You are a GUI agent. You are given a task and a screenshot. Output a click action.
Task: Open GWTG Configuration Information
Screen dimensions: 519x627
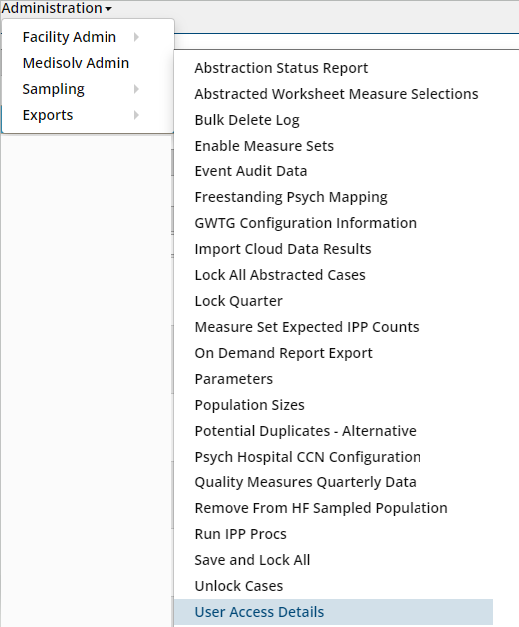pyautogui.click(x=305, y=223)
